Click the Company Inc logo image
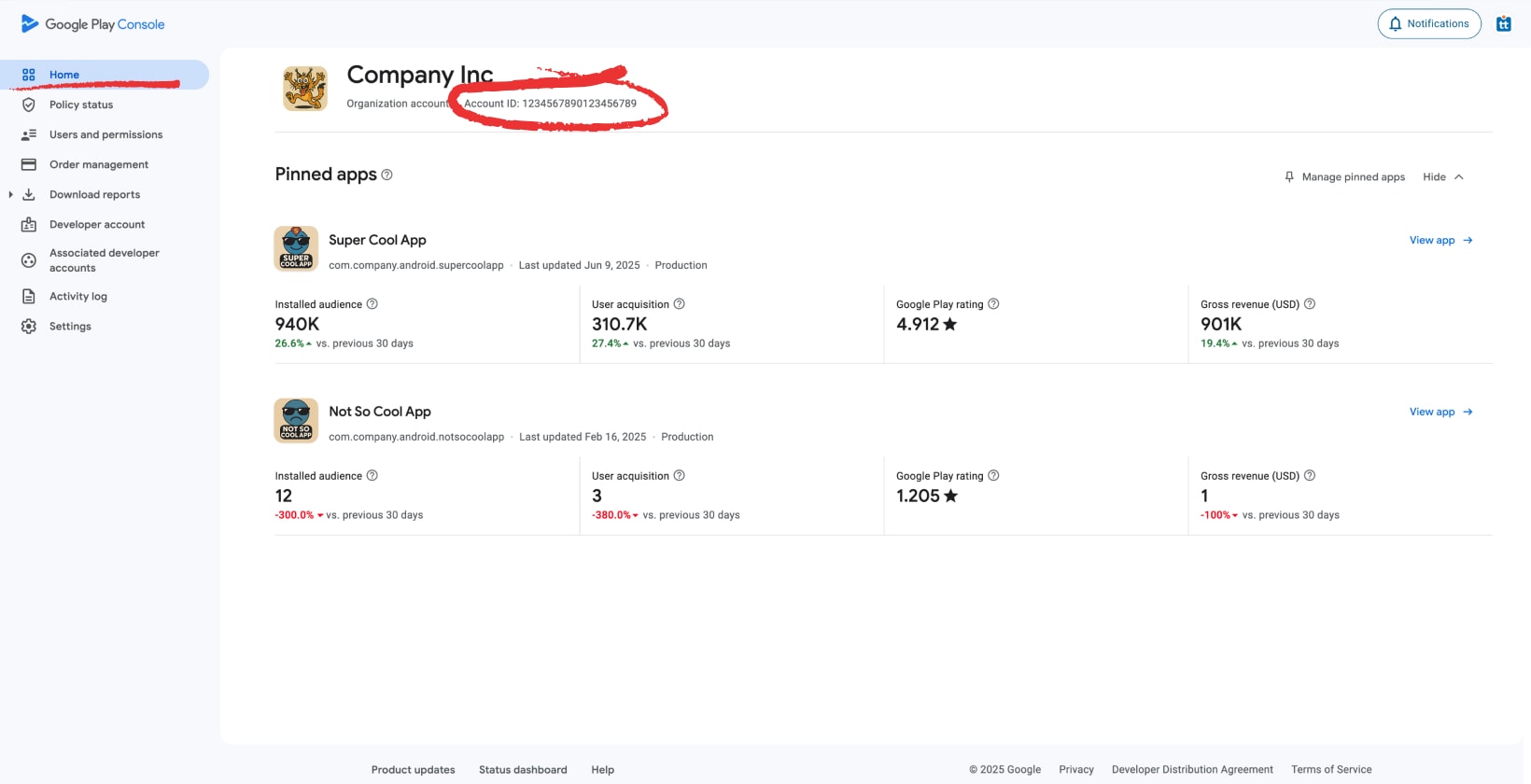 pos(305,89)
